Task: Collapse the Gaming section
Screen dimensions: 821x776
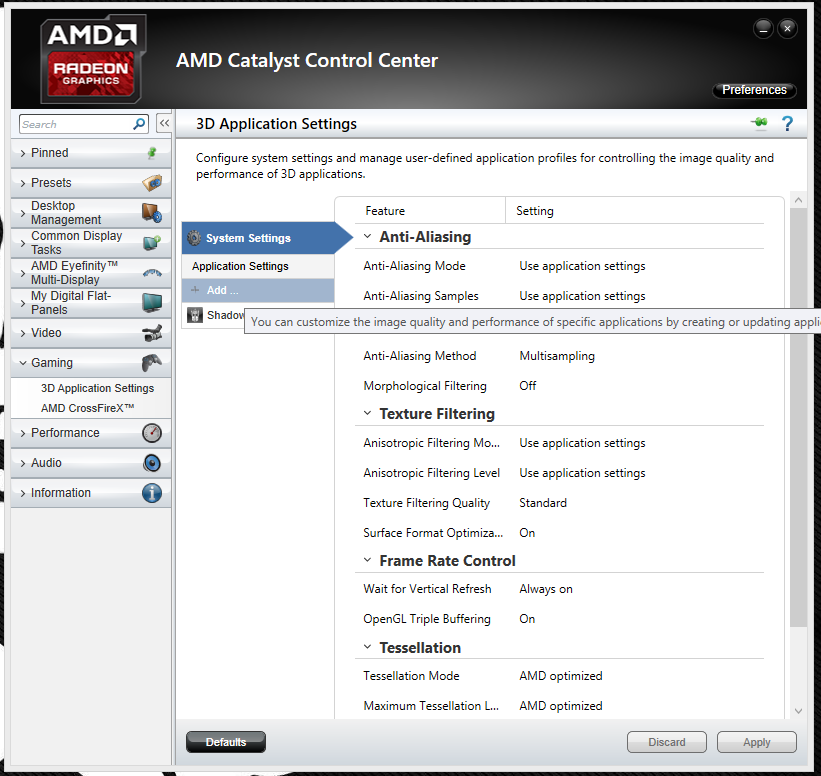Action: 23,362
